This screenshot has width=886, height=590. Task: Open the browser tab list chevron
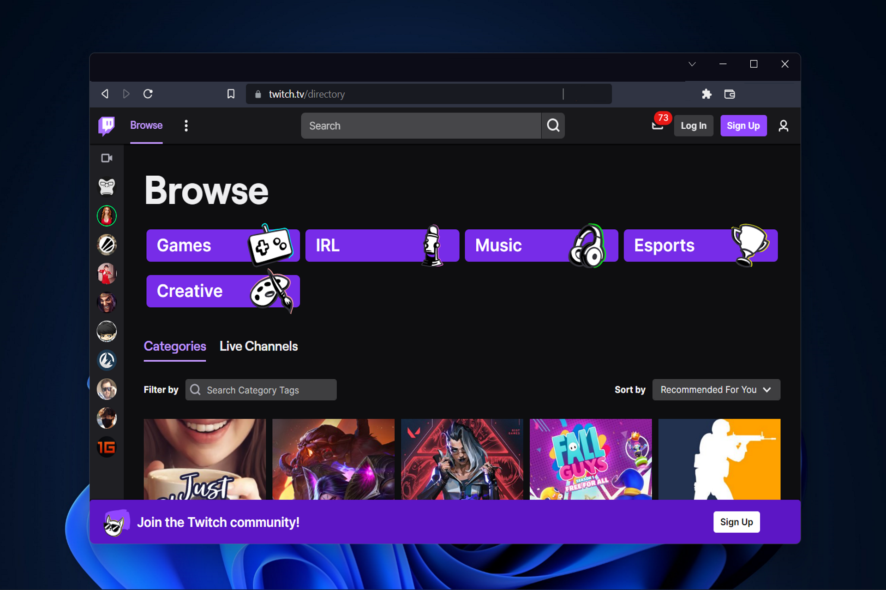coord(692,64)
